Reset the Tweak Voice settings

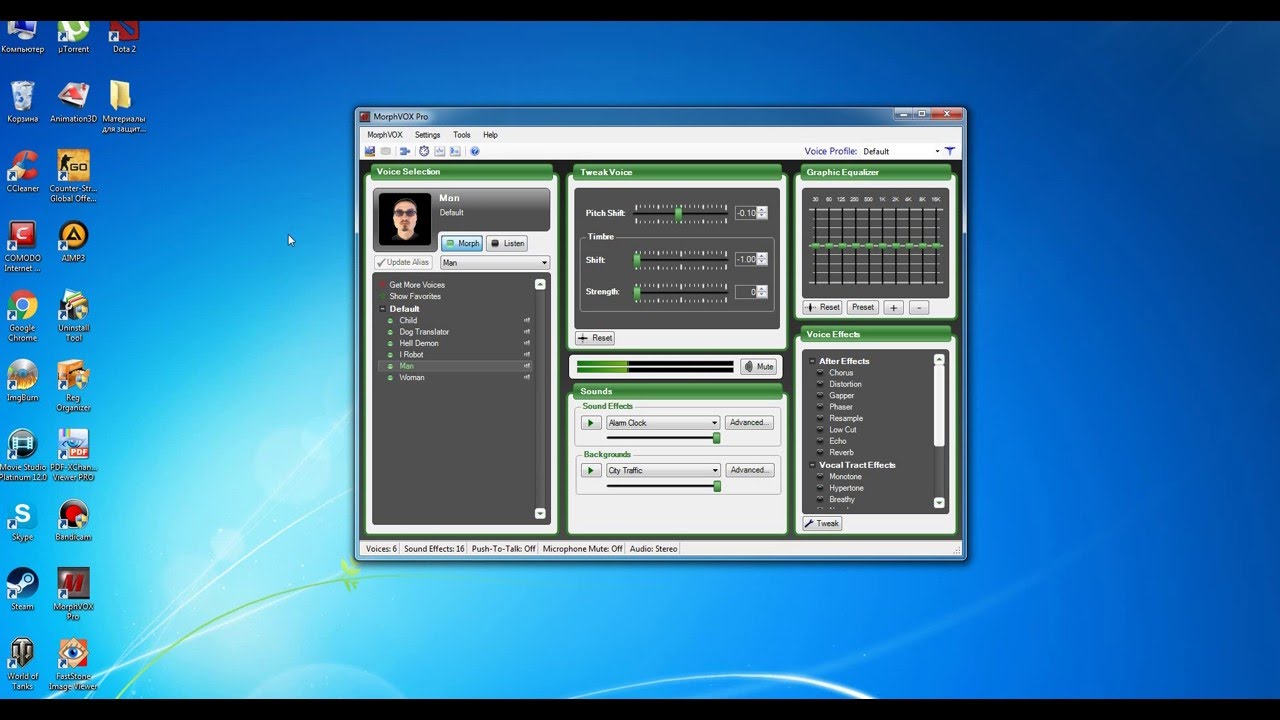pos(596,338)
